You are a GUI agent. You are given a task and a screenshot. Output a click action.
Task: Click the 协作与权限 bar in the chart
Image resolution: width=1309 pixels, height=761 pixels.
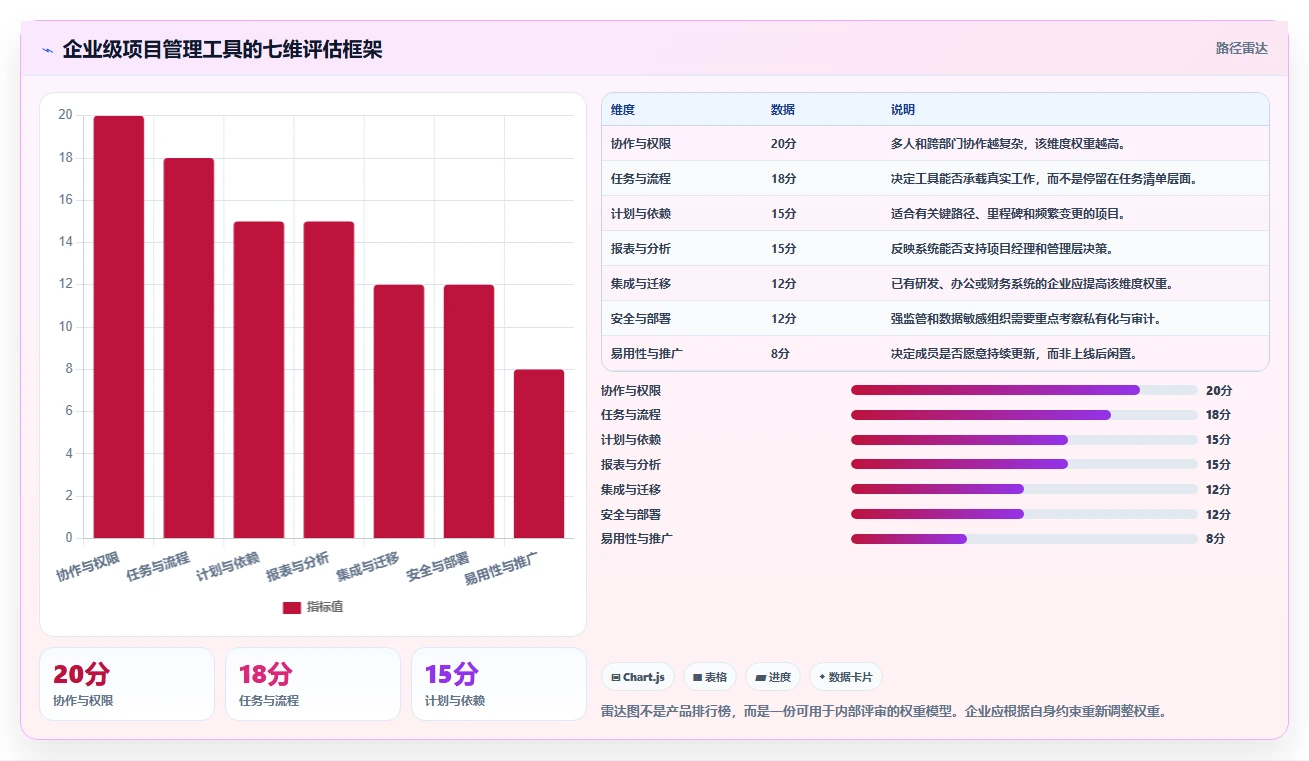click(x=119, y=327)
